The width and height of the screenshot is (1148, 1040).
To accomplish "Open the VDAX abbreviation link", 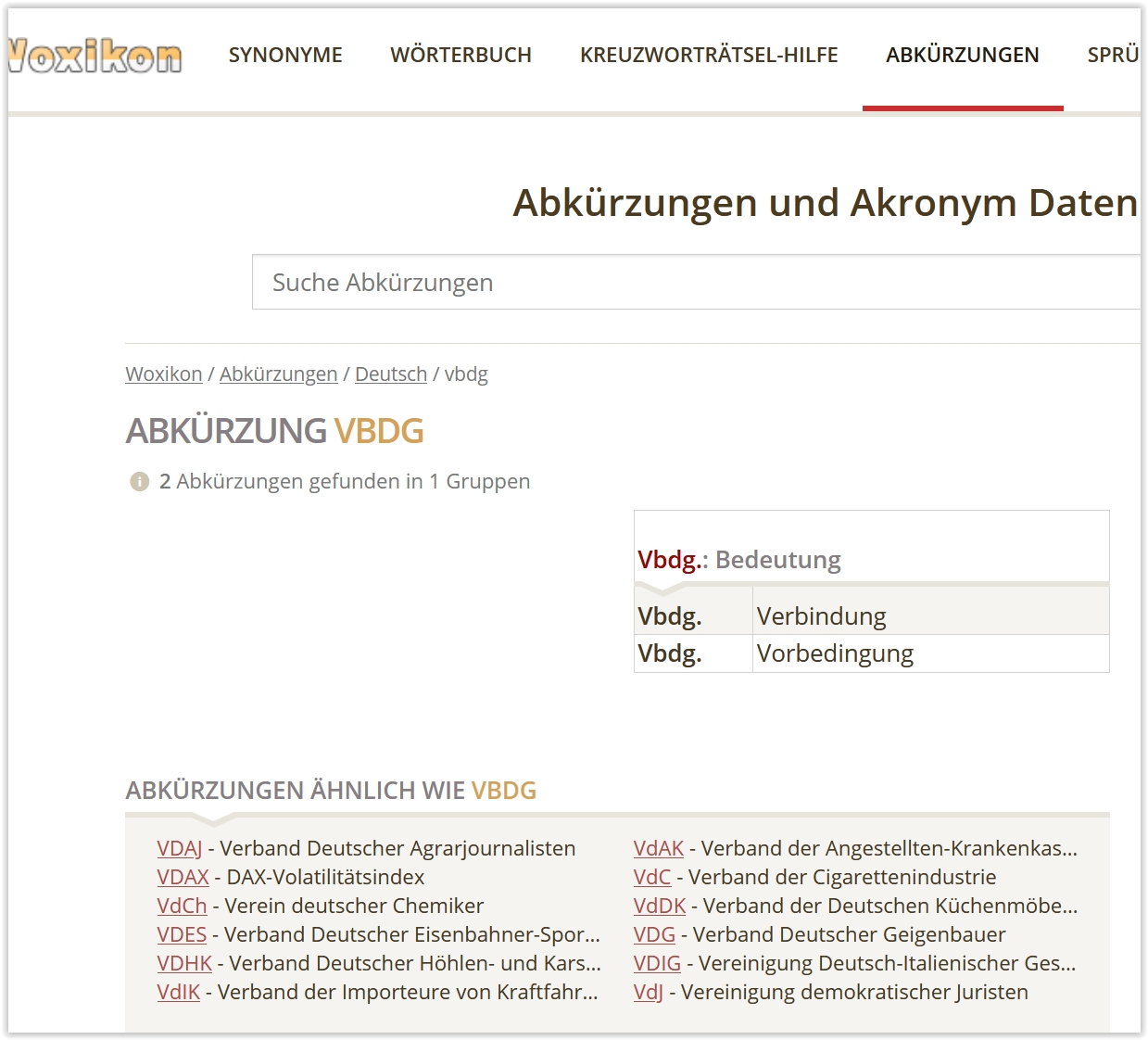I will click(183, 877).
